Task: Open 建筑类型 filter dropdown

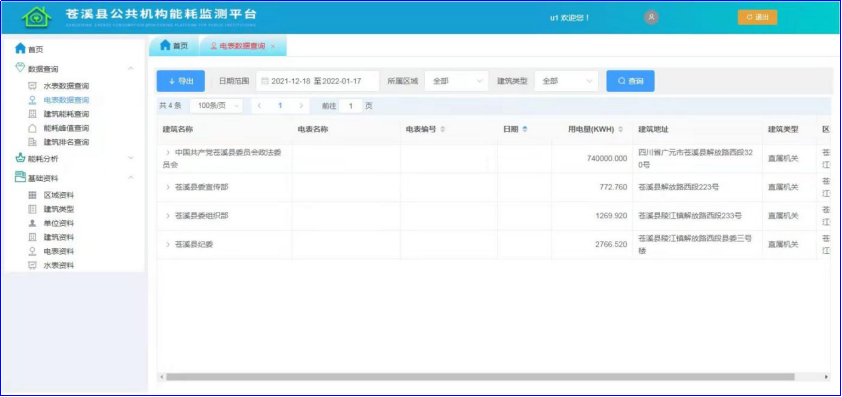Action: pos(566,81)
